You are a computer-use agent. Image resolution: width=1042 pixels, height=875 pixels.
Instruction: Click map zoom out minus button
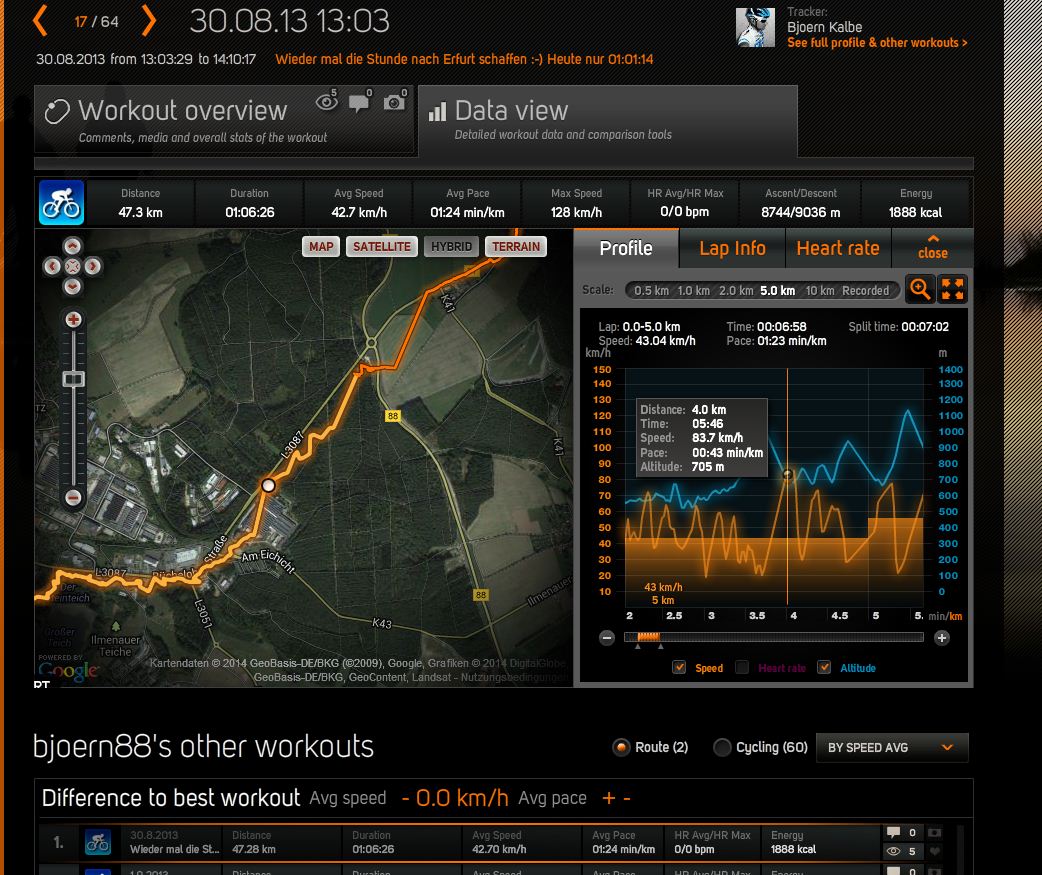click(73, 498)
